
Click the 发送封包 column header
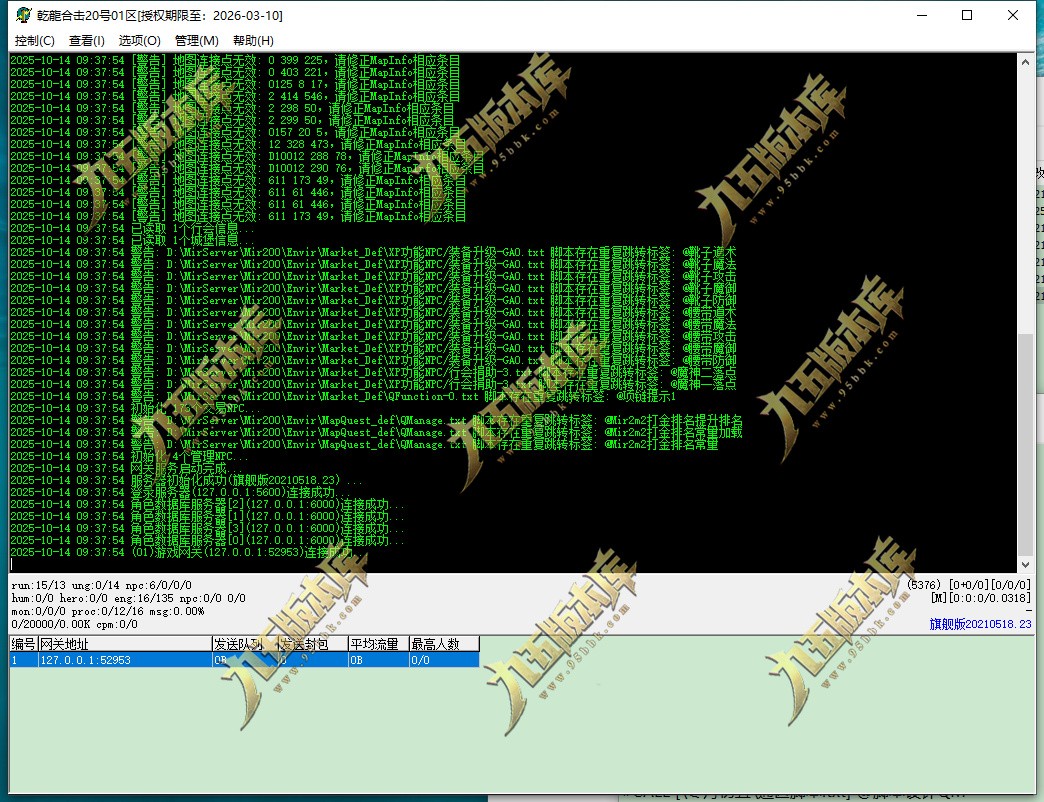click(311, 644)
